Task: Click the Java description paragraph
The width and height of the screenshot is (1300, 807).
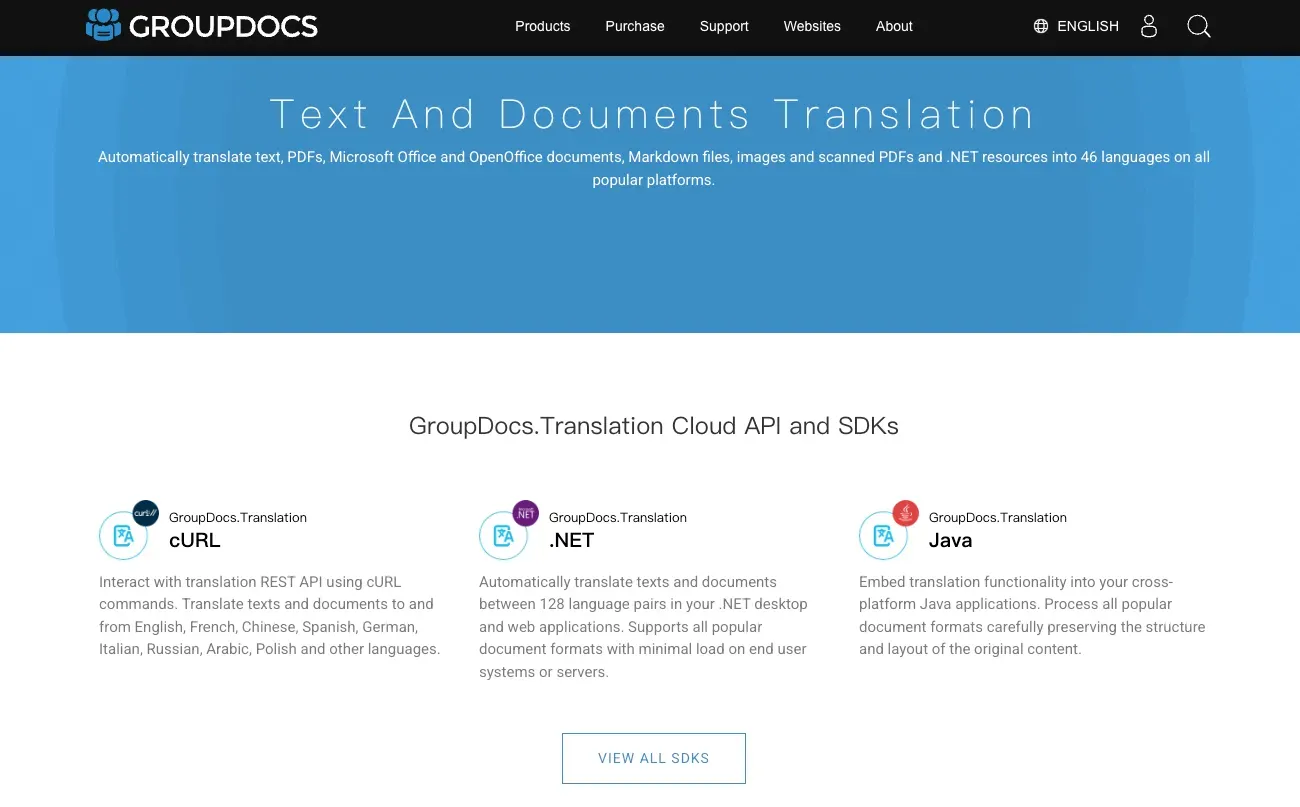Action: (1032, 615)
